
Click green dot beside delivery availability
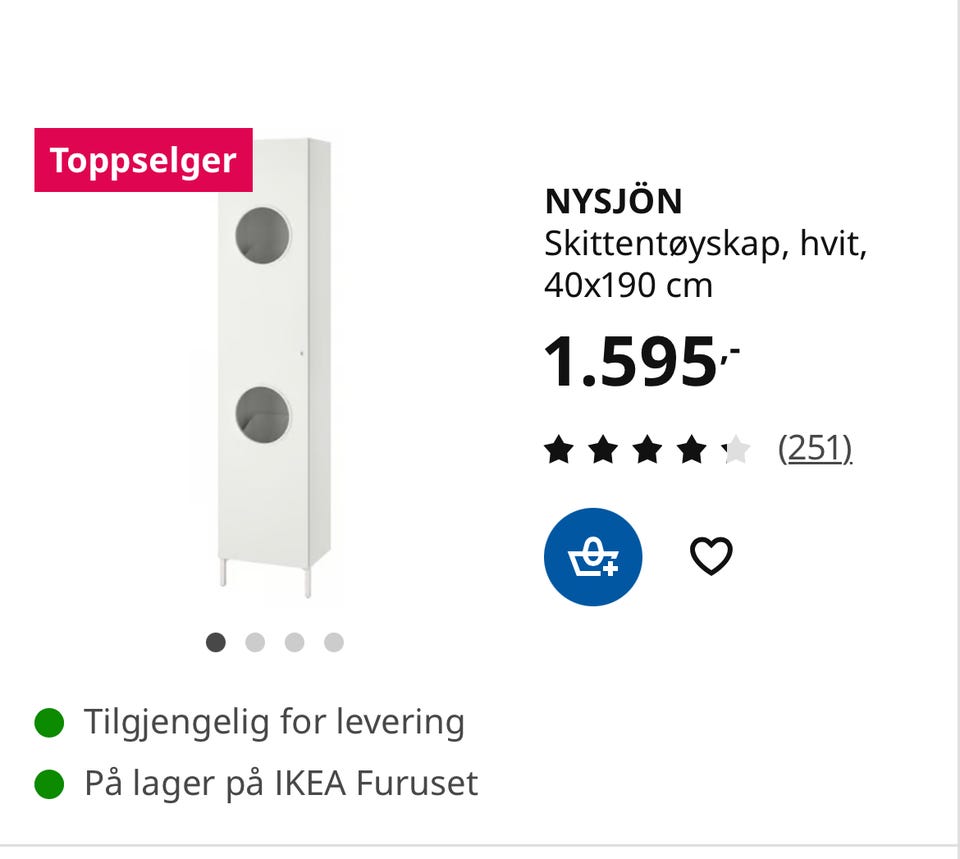pos(49,722)
